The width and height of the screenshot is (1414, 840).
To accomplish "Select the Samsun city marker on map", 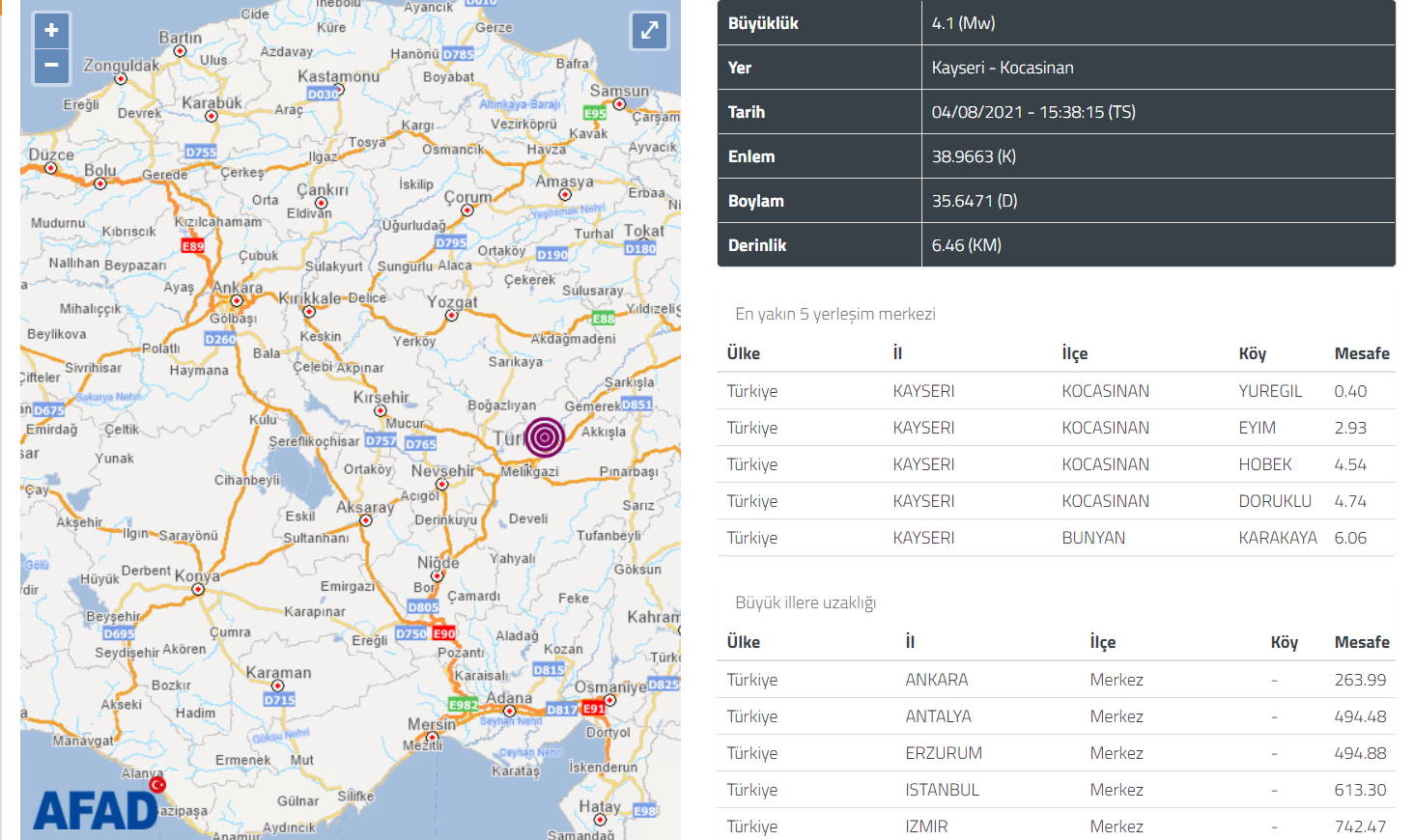I will coord(619,104).
